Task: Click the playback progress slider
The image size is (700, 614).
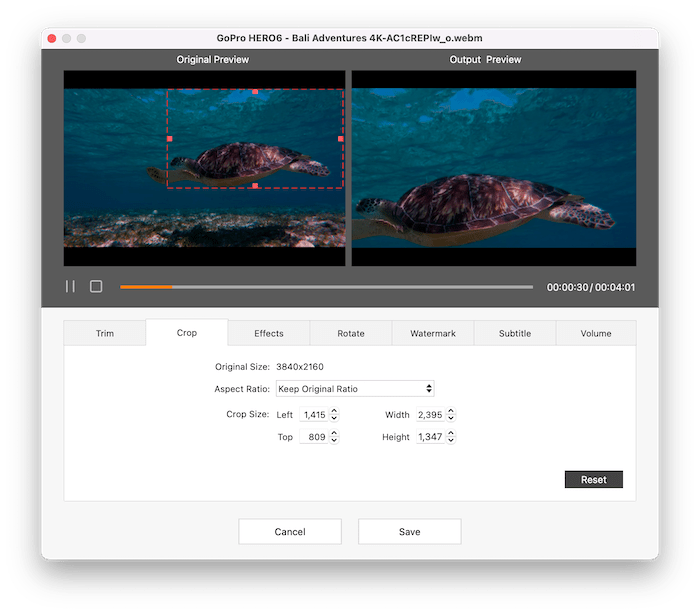Action: 326,287
